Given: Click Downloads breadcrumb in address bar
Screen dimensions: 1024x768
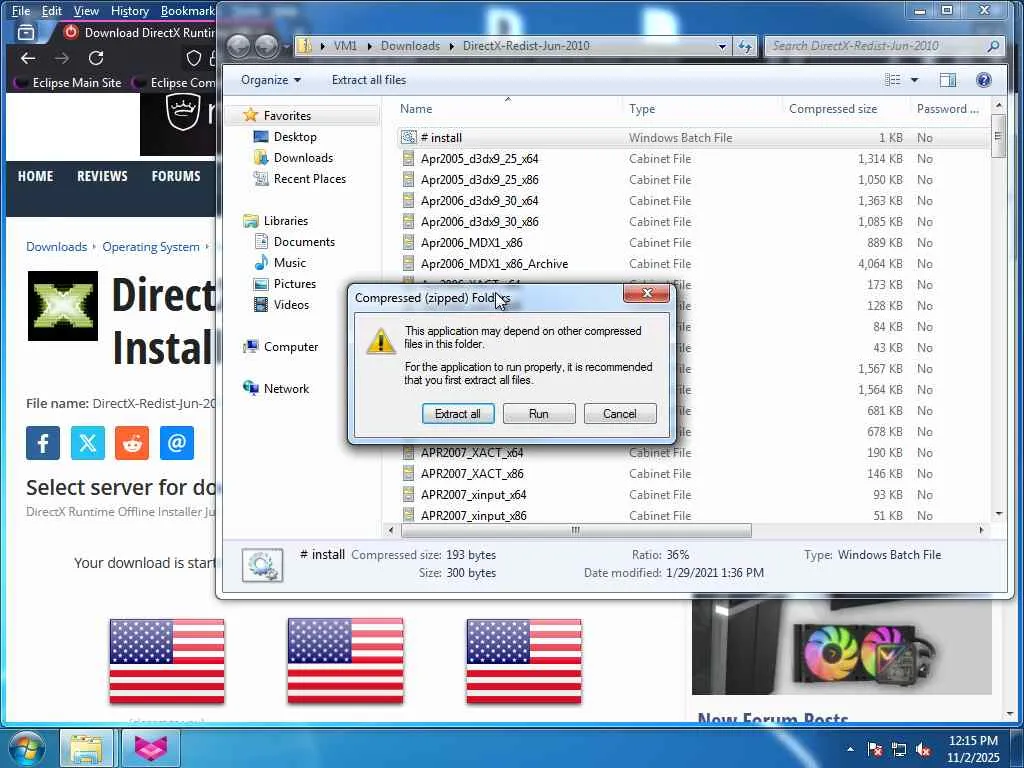Looking at the screenshot, I should click(x=410, y=46).
